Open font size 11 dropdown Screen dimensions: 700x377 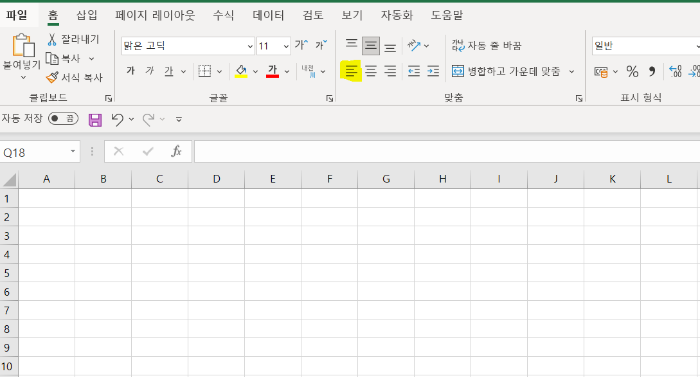coord(286,46)
